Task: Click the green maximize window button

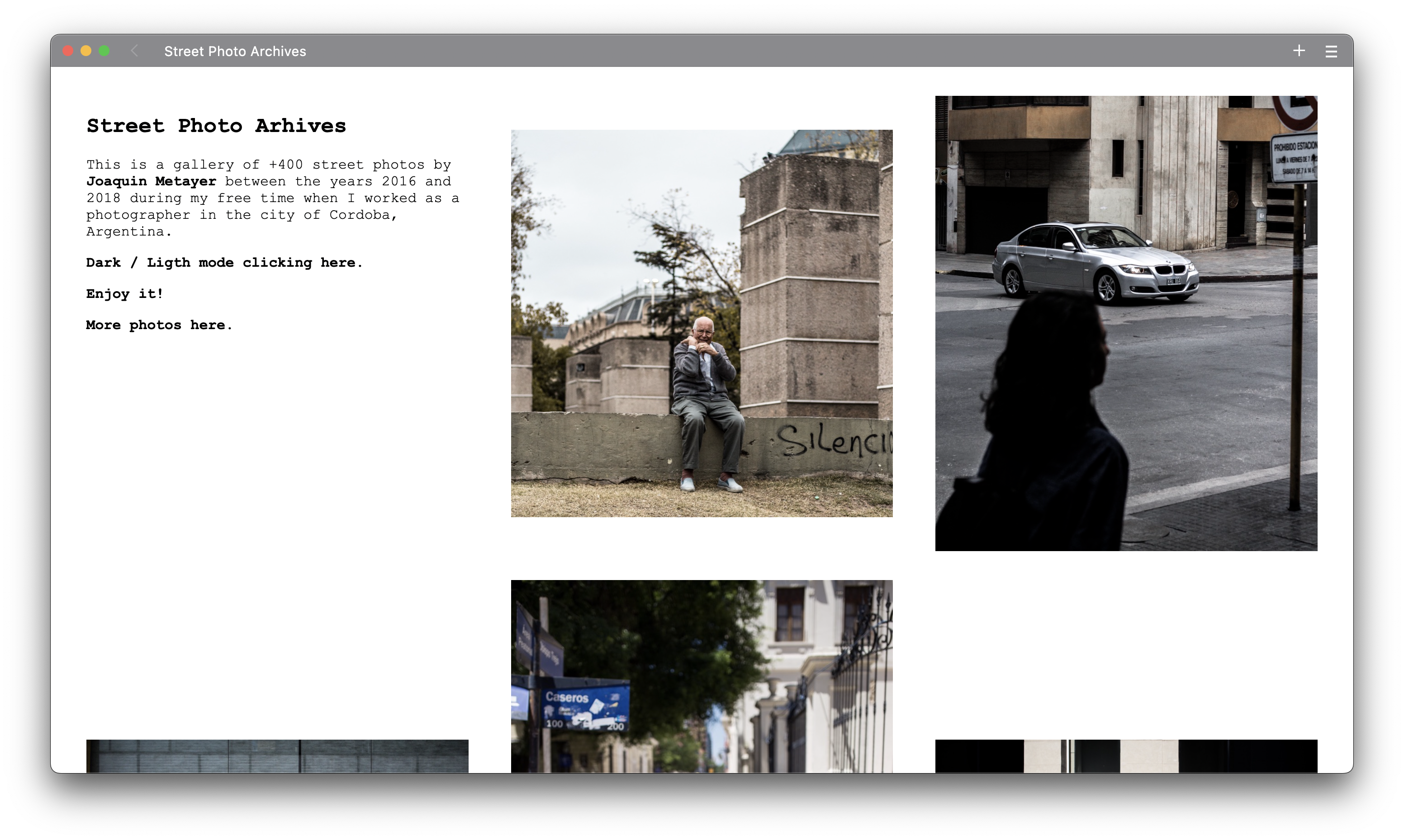Action: [x=104, y=51]
